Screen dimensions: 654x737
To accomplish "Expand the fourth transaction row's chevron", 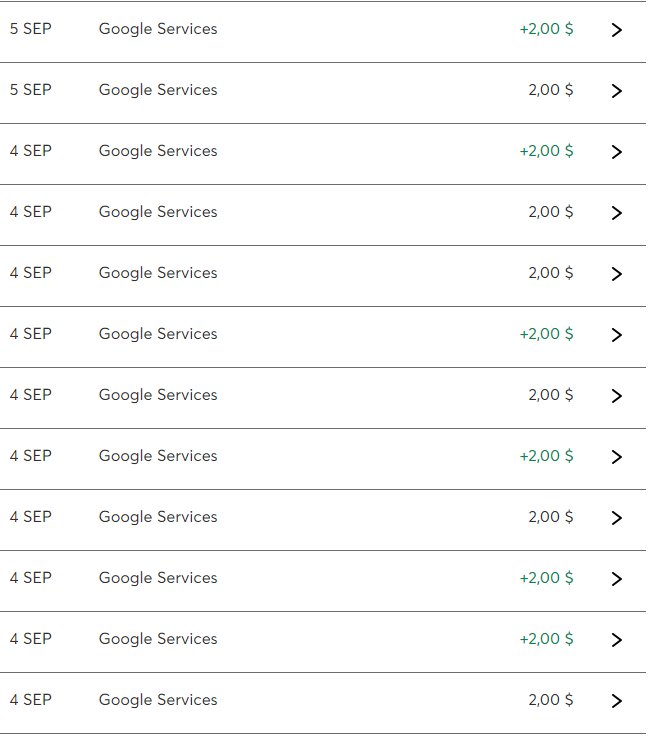I will (x=616, y=213).
